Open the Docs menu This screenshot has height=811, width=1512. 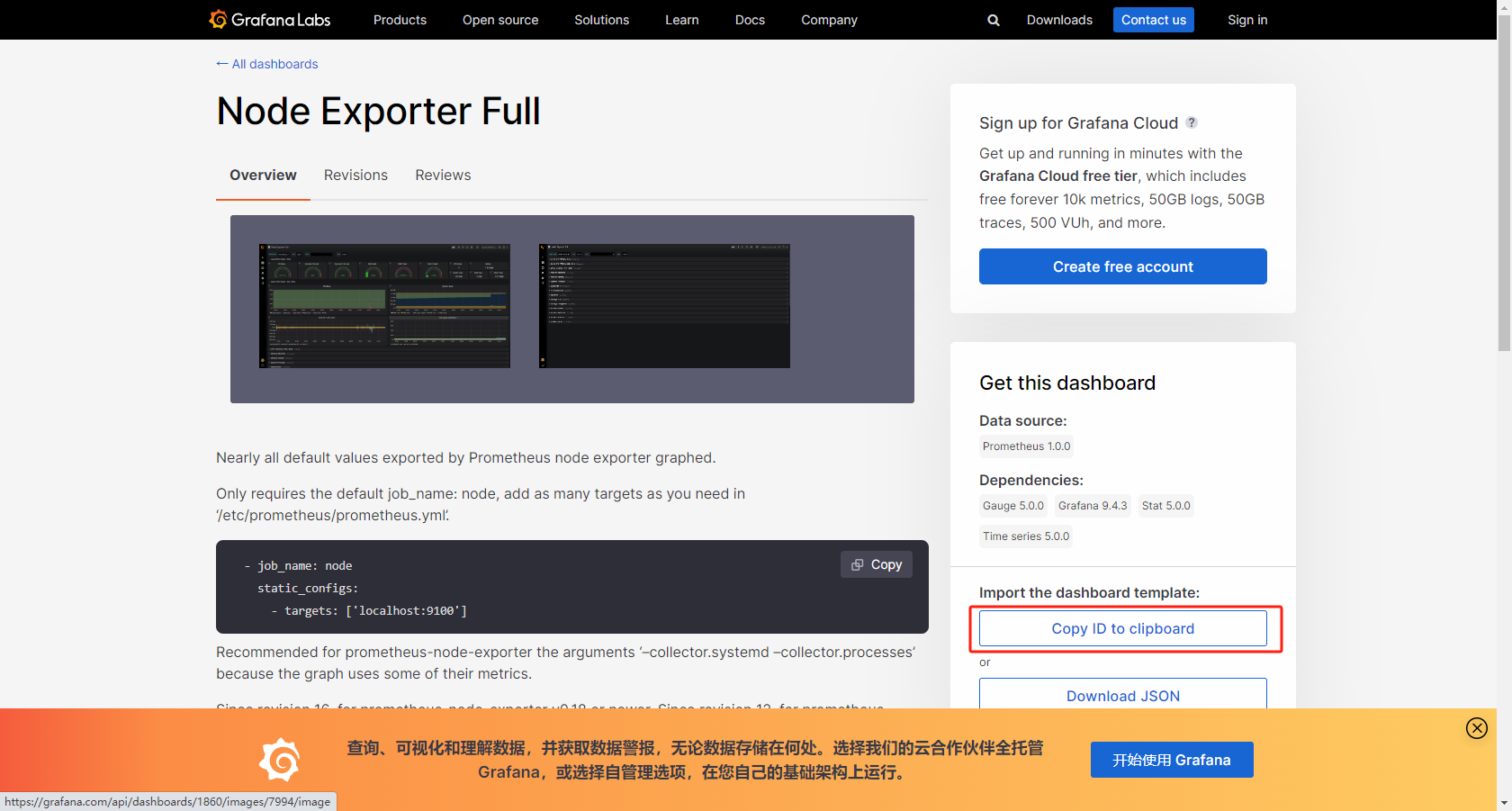point(750,20)
